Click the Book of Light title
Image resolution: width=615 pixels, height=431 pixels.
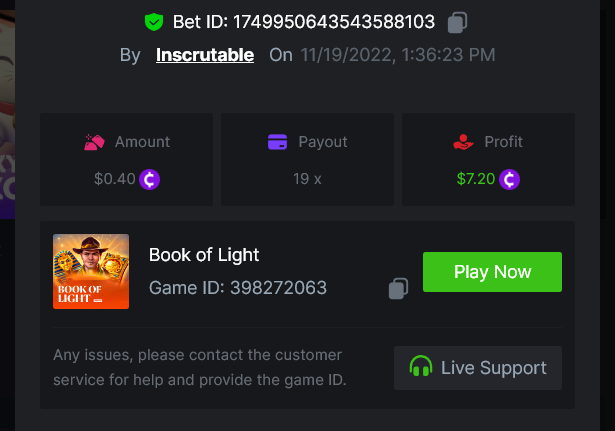[x=204, y=255]
